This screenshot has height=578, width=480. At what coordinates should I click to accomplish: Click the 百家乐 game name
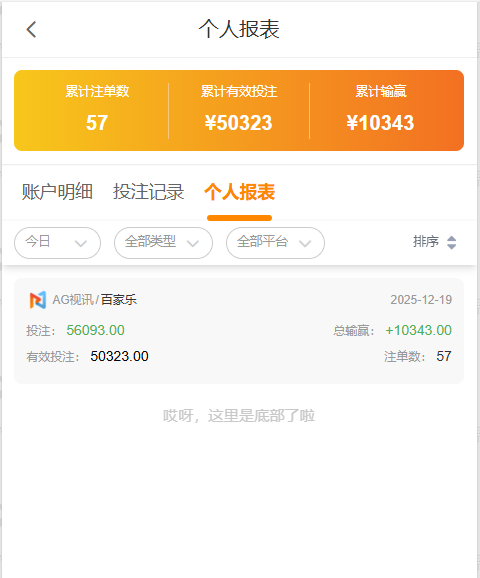(x=119, y=300)
